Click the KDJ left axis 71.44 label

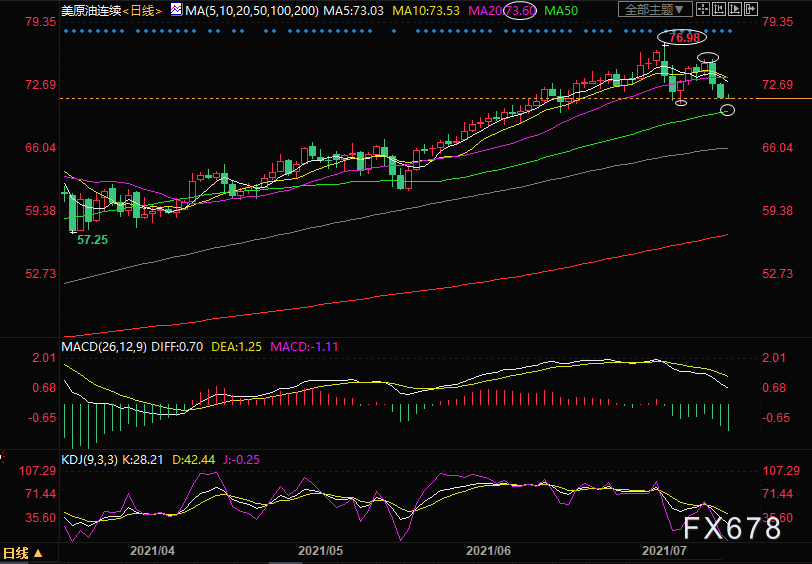point(42,494)
